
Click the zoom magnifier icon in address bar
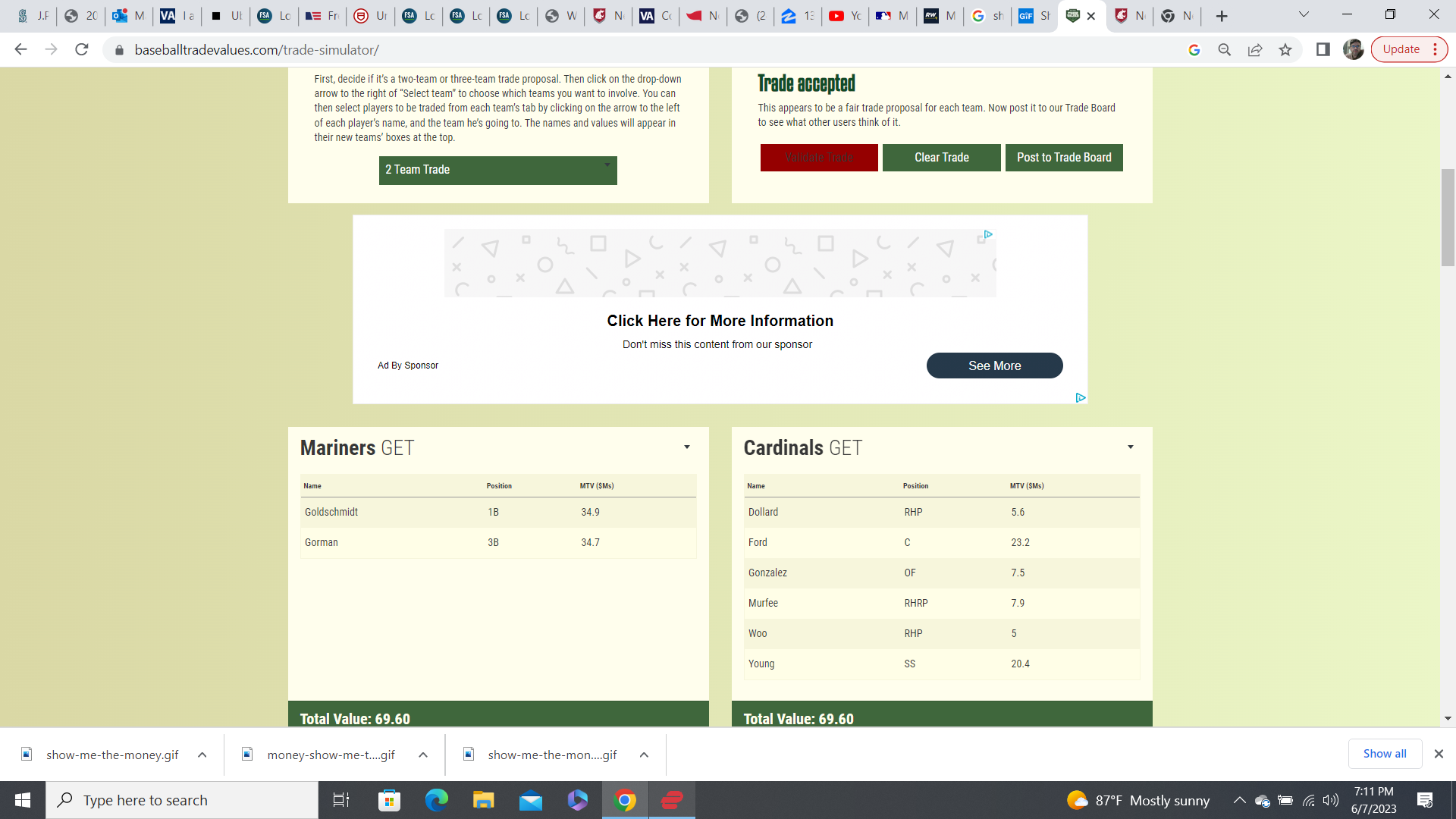(x=1225, y=49)
